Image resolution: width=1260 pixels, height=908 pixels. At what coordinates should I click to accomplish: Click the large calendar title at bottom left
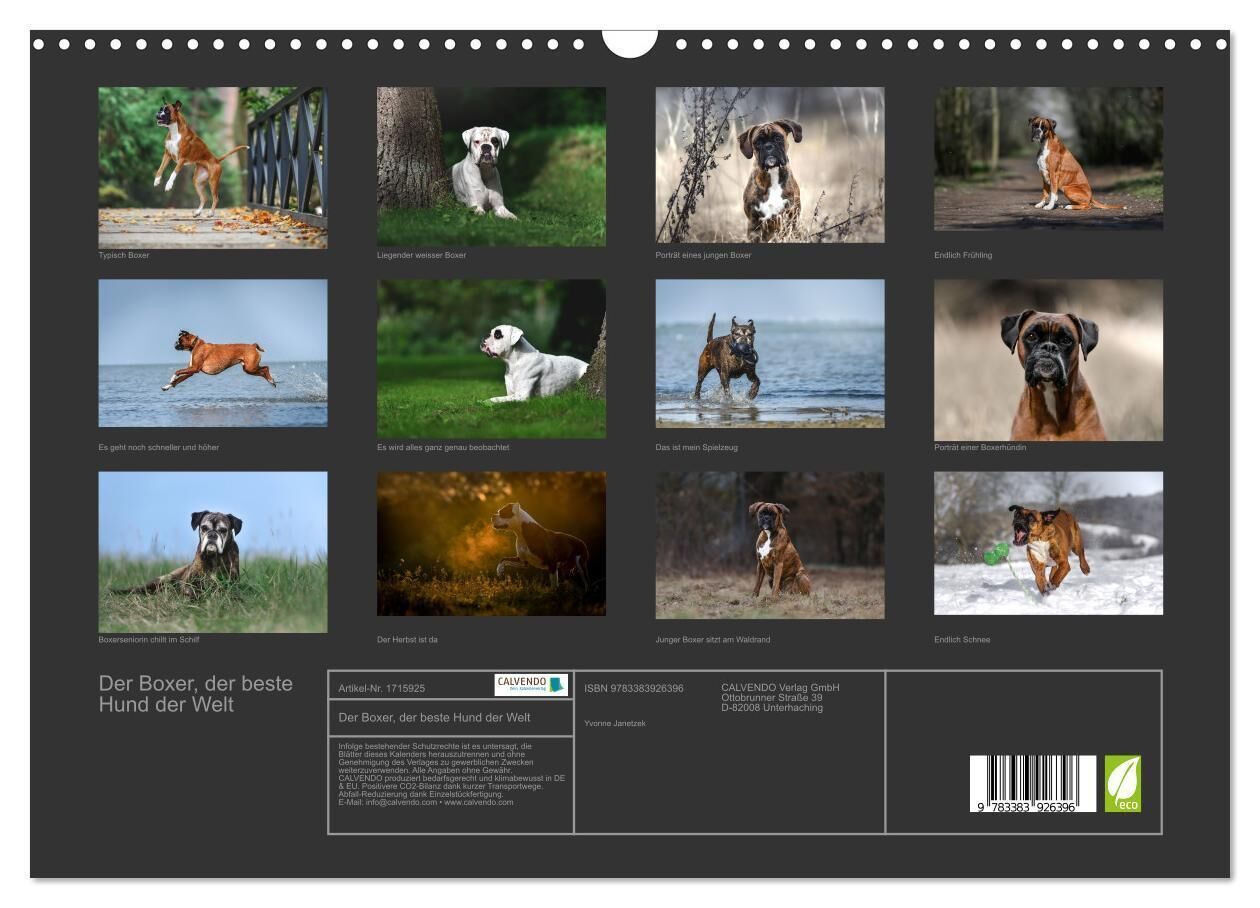pyautogui.click(x=196, y=694)
